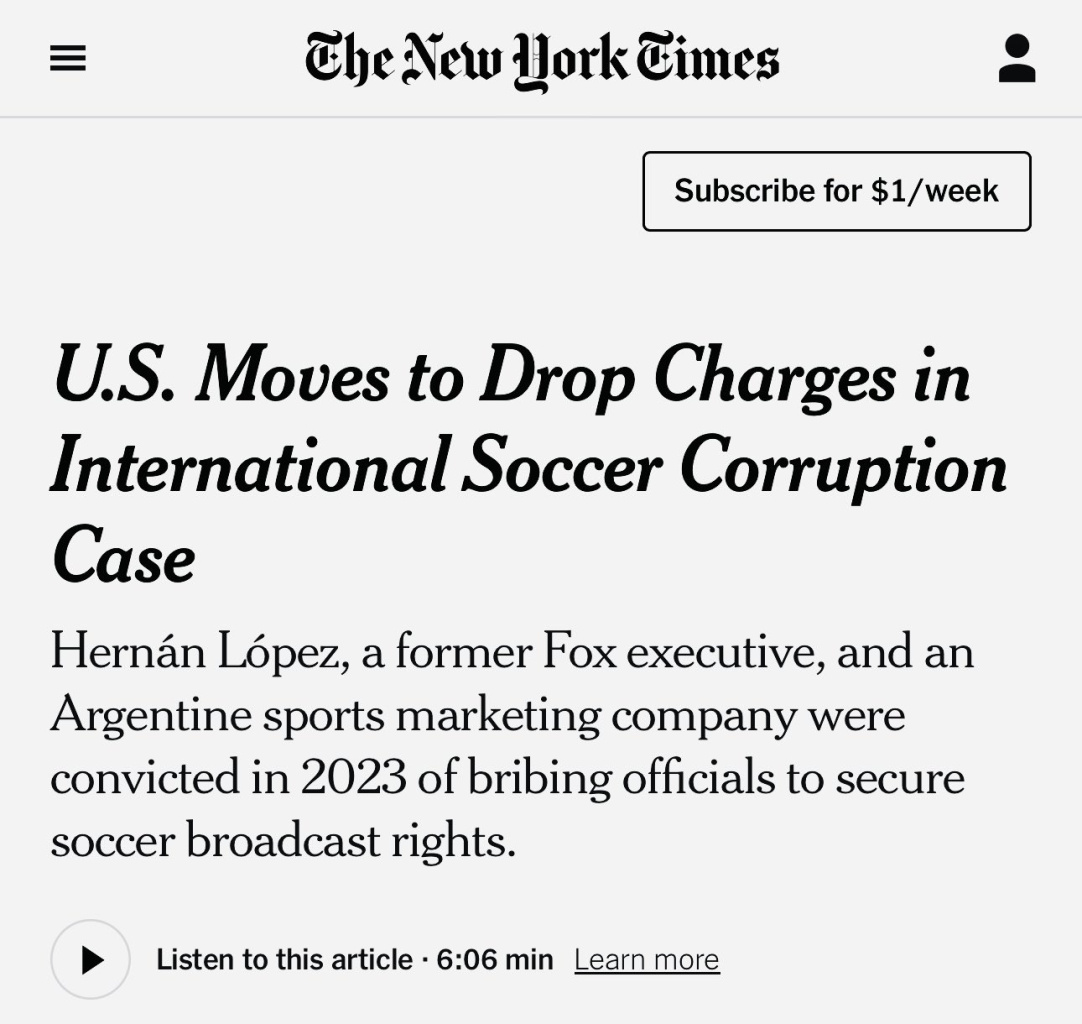The width and height of the screenshot is (1082, 1024).
Task: Click 'soccer broadcast rights' summary text
Action: point(283,841)
